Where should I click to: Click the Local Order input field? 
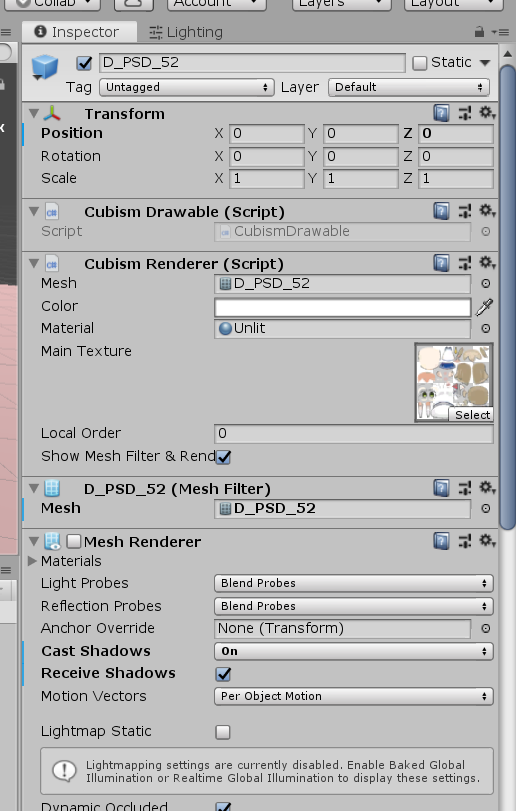coord(354,433)
